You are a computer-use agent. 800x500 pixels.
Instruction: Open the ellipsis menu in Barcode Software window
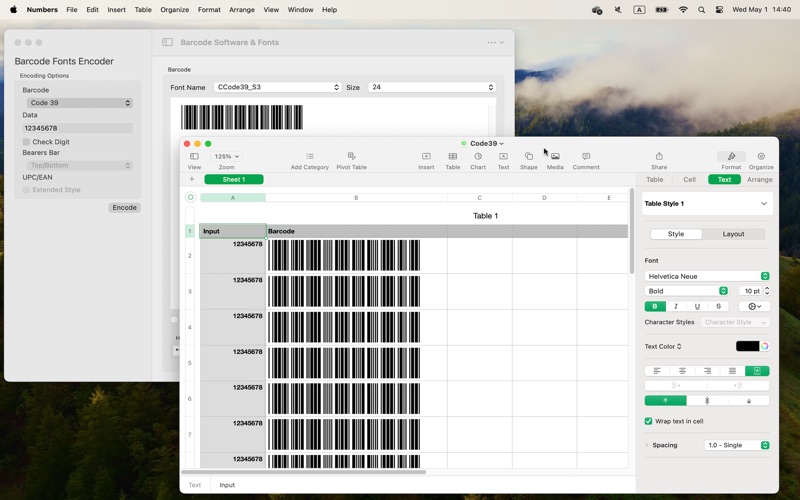click(495, 42)
